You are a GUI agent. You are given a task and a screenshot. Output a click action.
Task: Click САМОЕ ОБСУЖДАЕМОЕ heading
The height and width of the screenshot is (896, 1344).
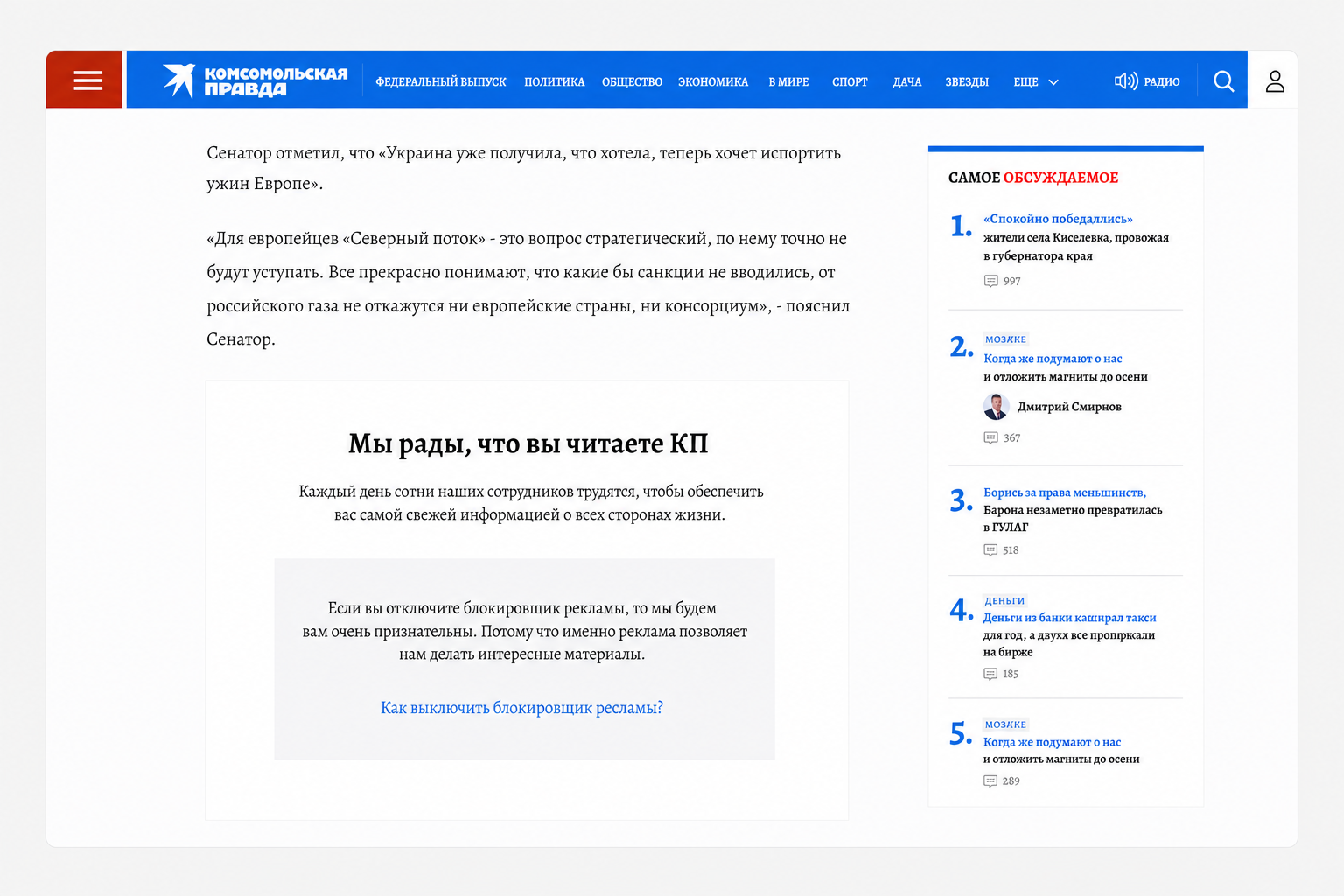pos(1033,178)
